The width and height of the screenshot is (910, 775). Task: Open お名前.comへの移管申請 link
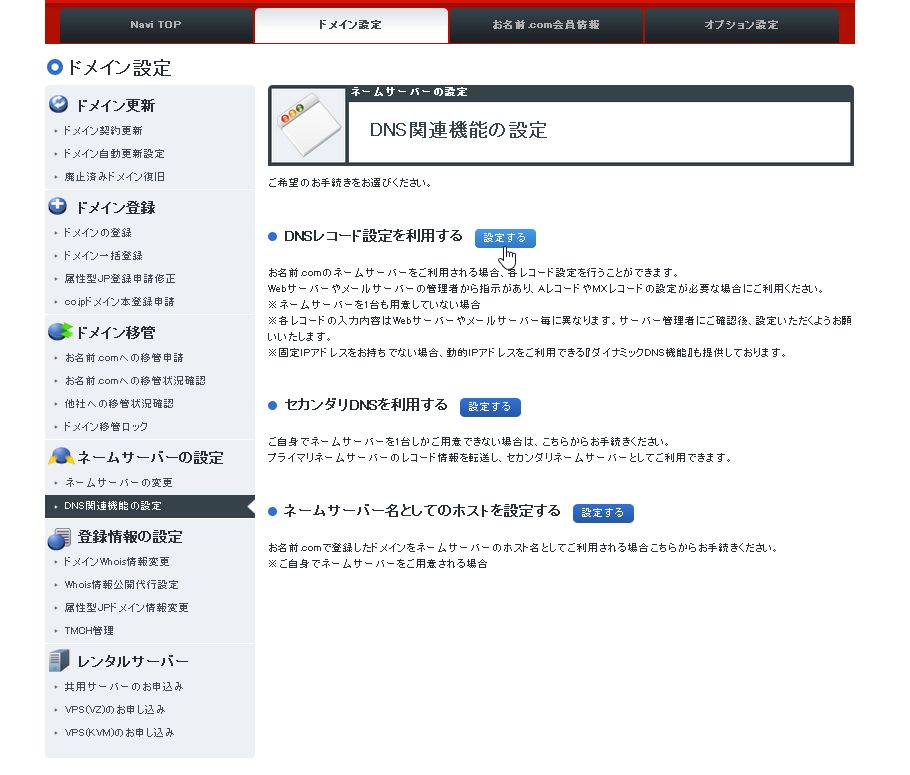point(124,358)
